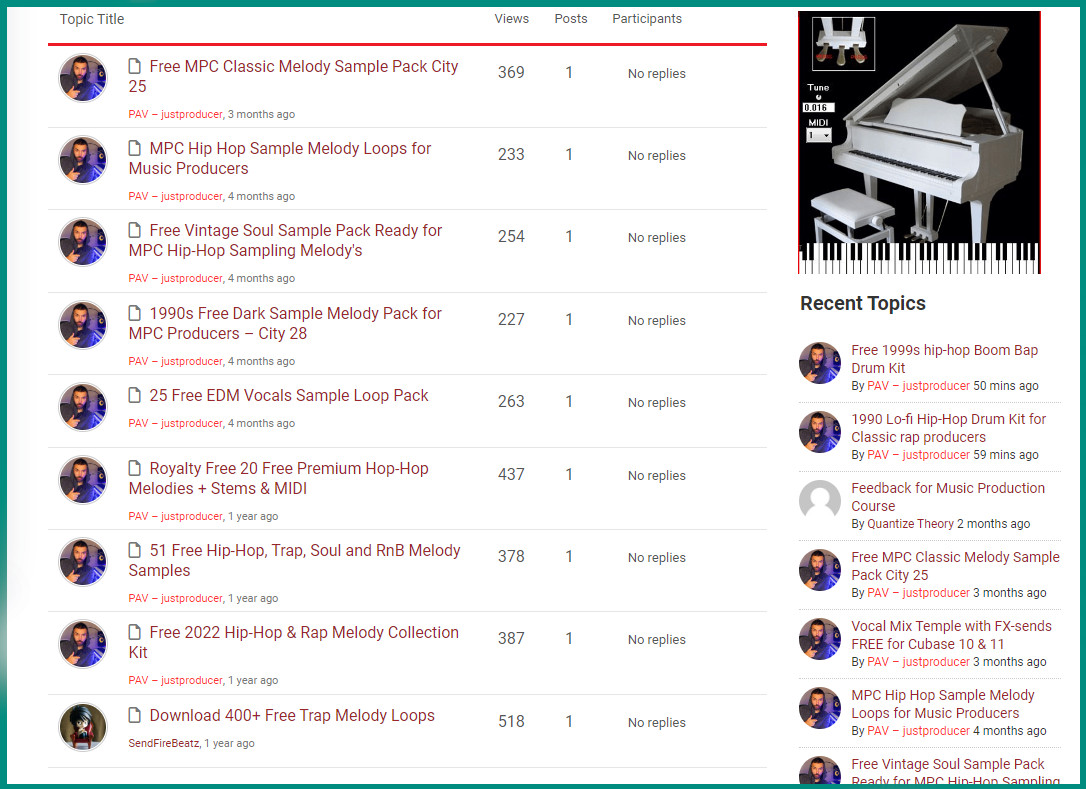The image size is (1086, 789).
Task: Click the document icon beside Free MPC Classic Melody topic
Action: click(x=135, y=67)
